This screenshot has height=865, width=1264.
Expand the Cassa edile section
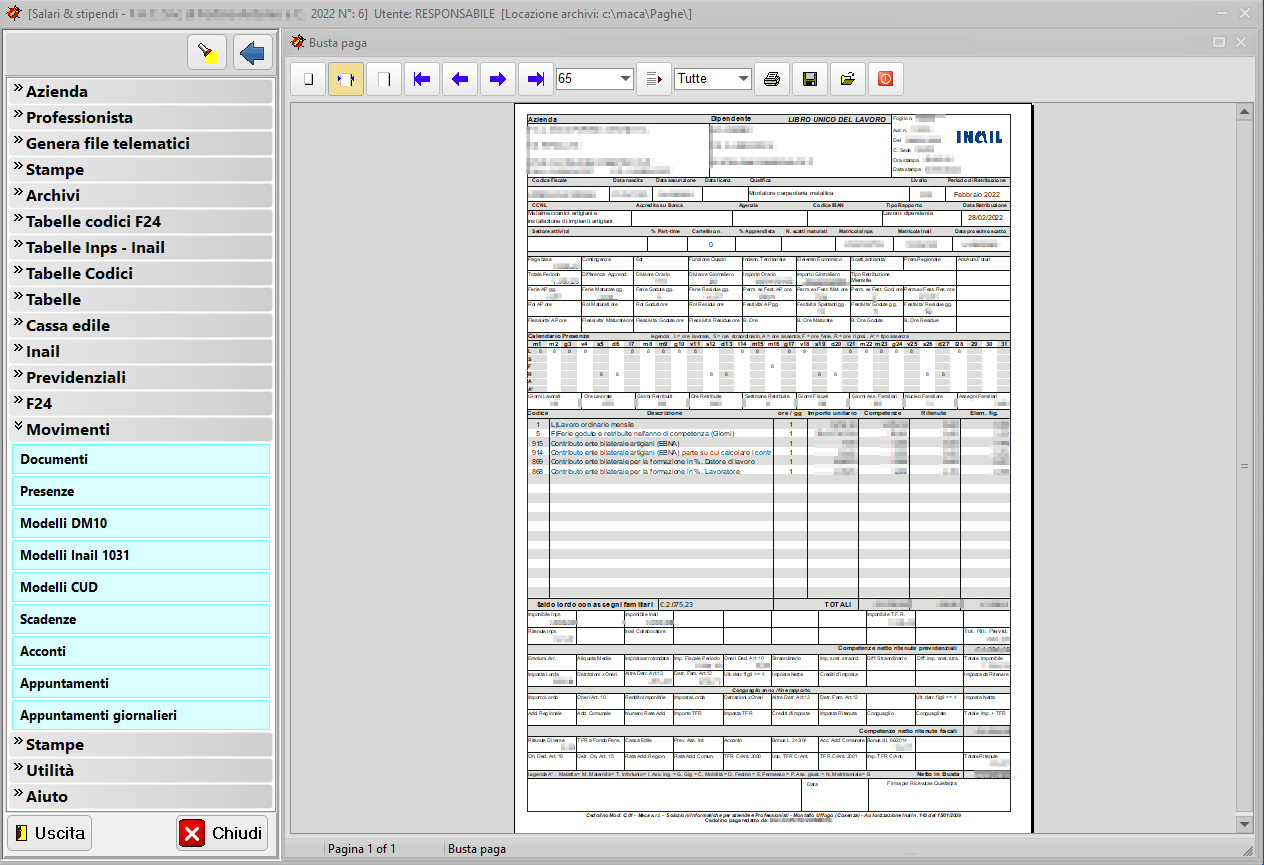coord(141,325)
